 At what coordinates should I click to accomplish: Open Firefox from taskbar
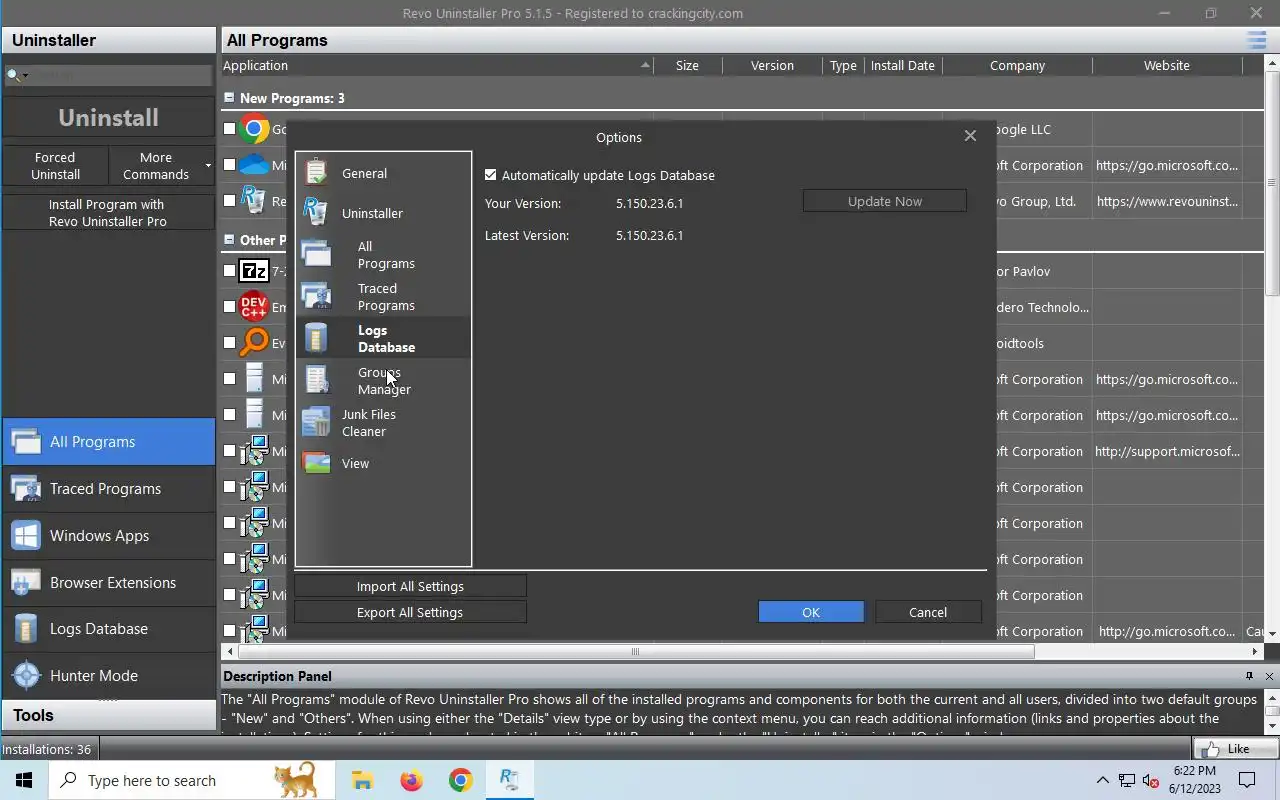(x=411, y=780)
